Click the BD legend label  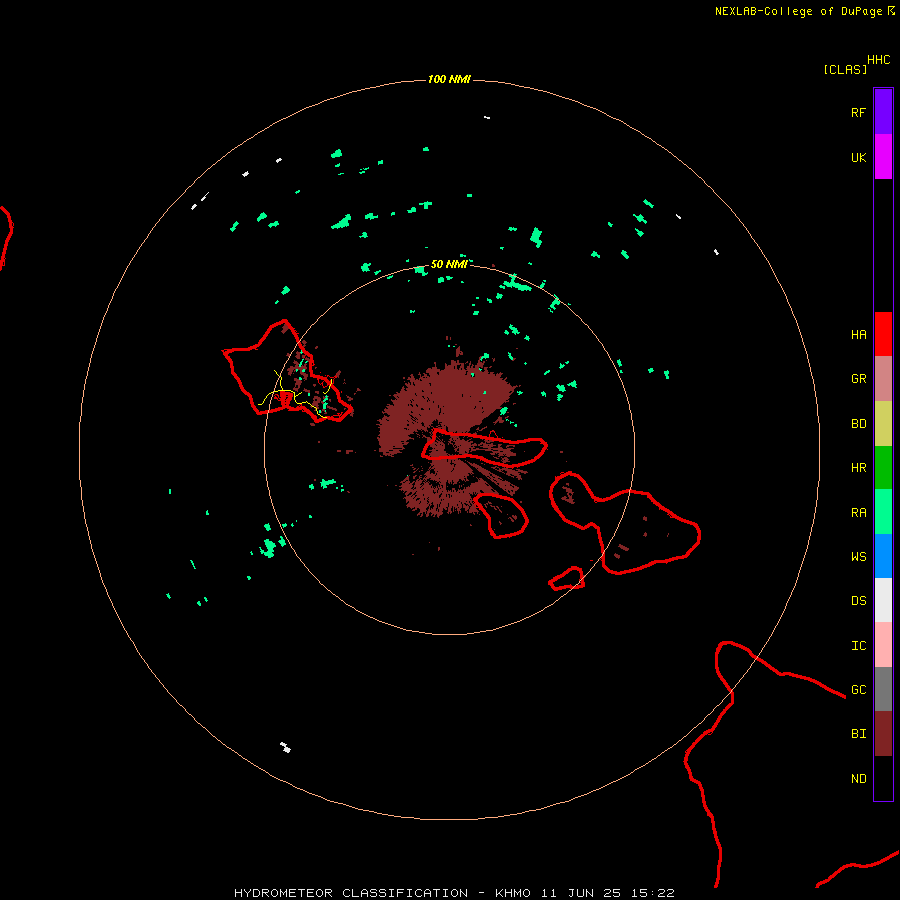[858, 423]
